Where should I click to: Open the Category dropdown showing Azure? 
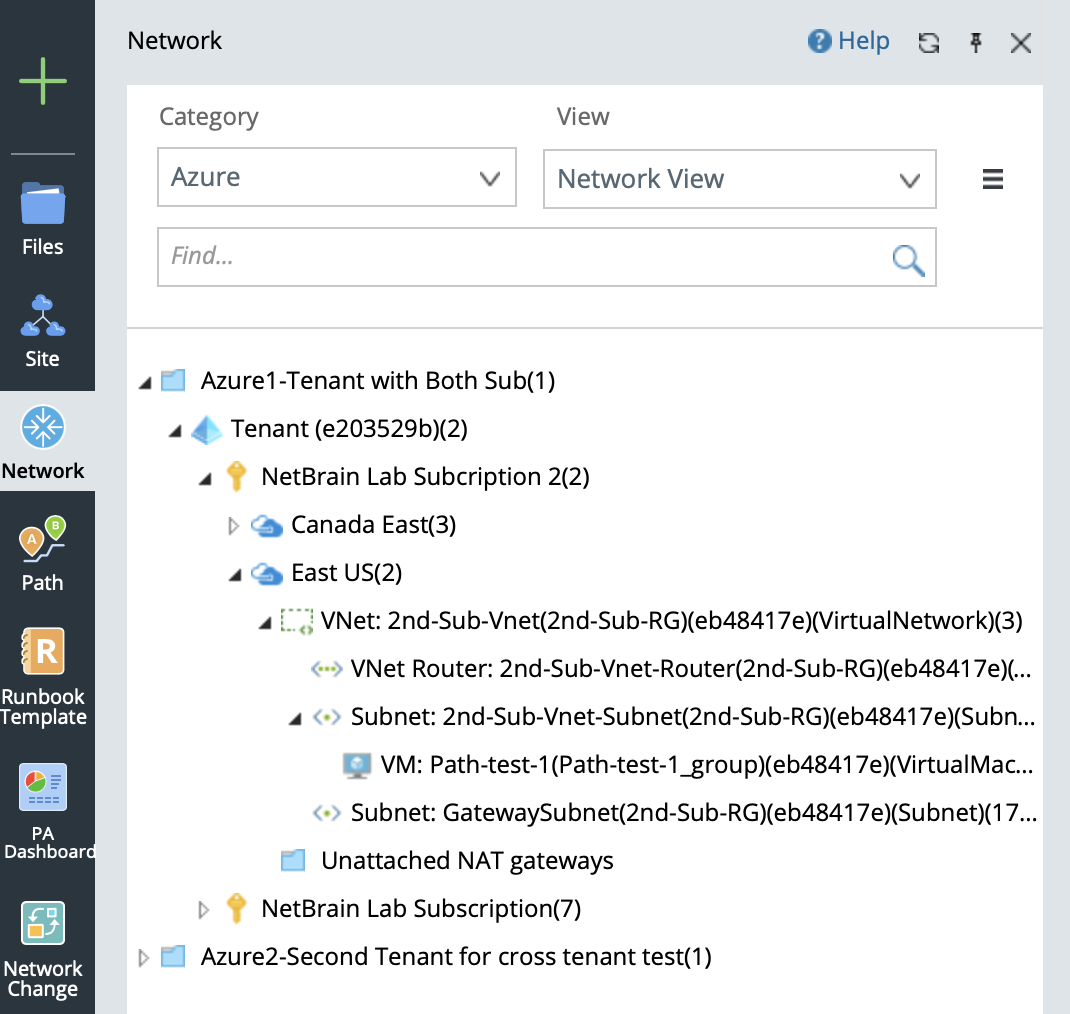click(x=337, y=178)
